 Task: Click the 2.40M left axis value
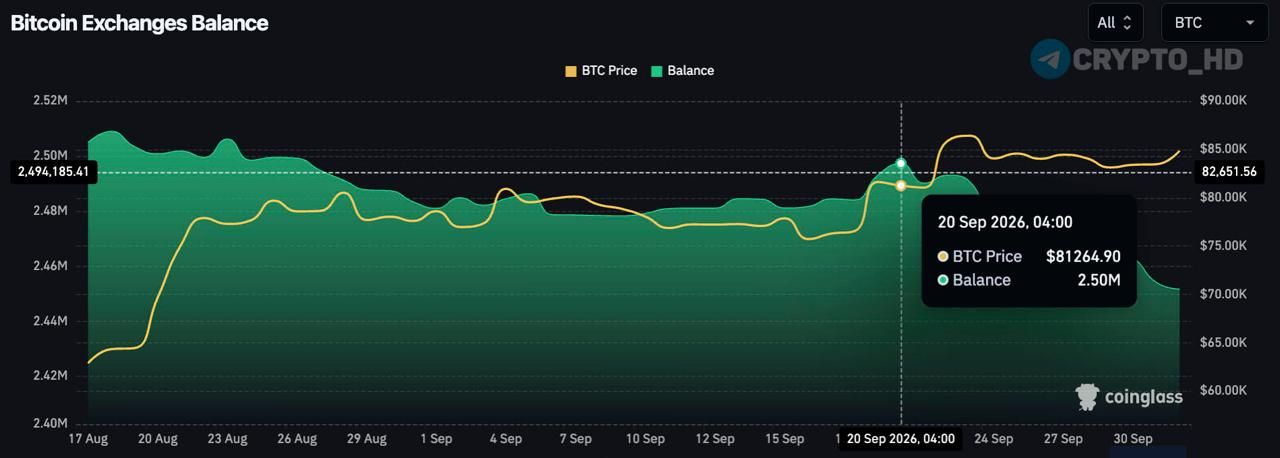click(x=50, y=423)
